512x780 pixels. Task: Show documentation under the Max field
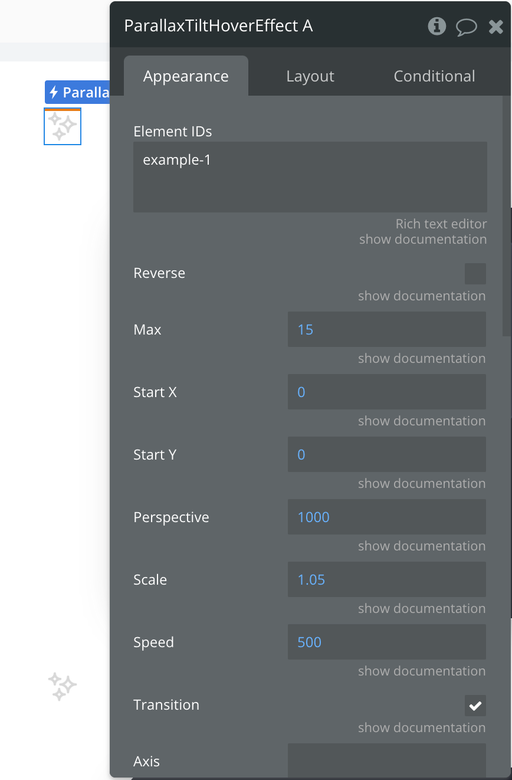[422, 359]
